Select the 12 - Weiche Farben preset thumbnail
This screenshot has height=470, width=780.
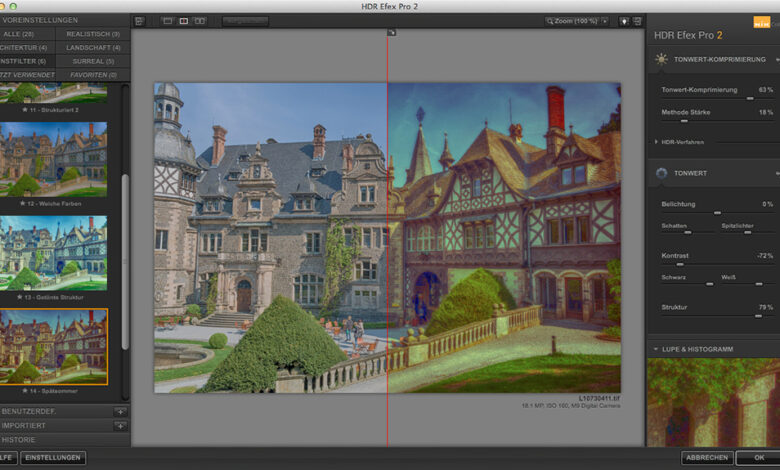click(55, 160)
